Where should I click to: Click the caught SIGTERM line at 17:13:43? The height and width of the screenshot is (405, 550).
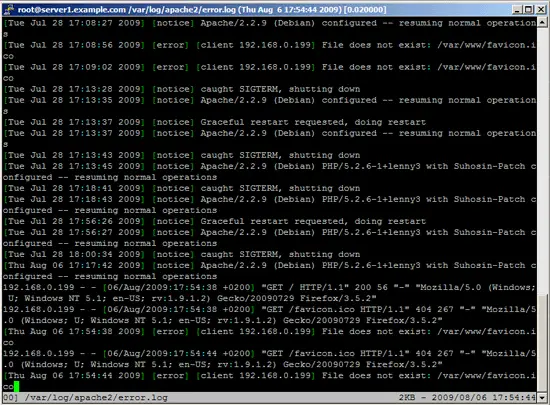pos(182,155)
